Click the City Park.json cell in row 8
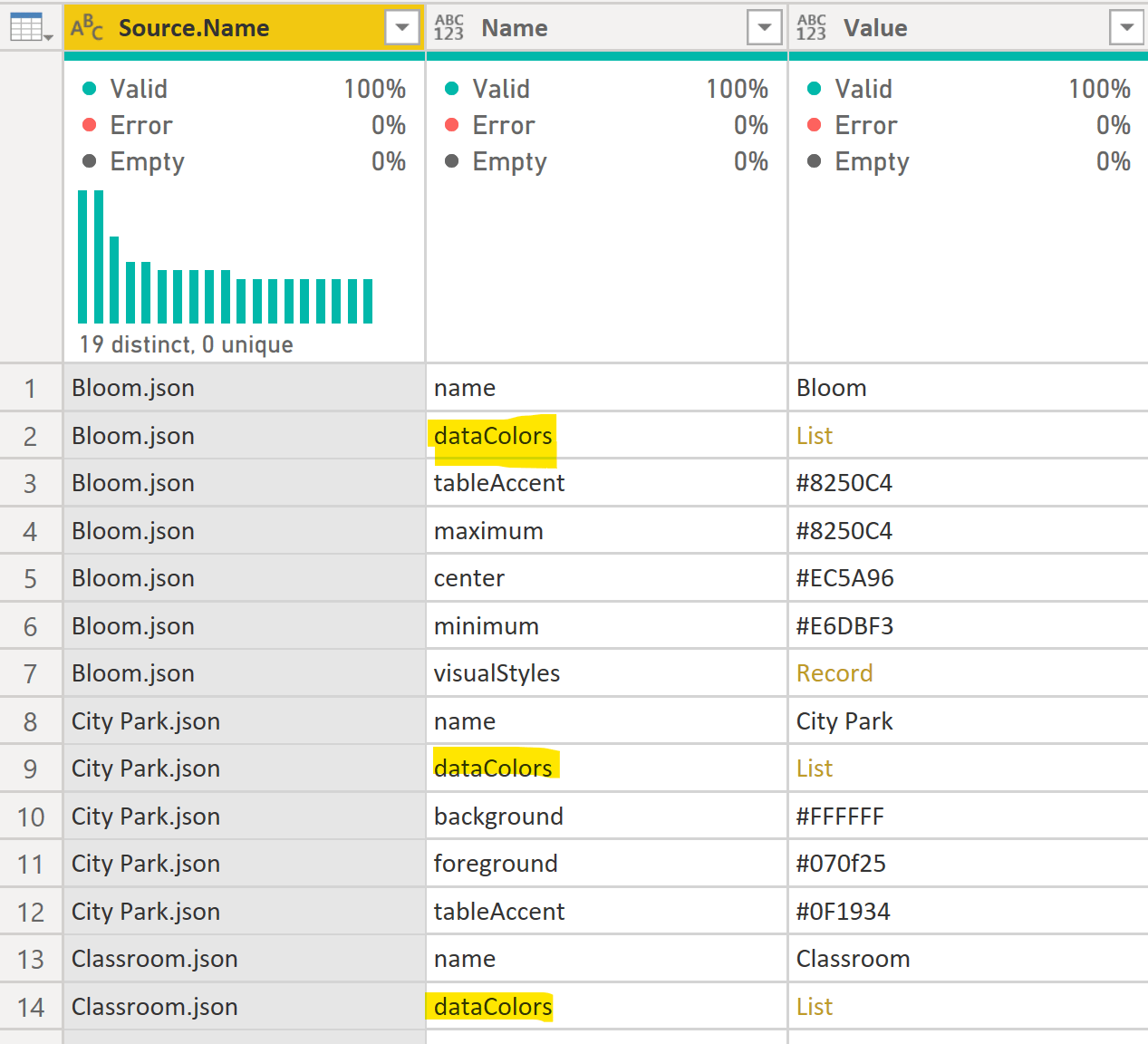Image resolution: width=1148 pixels, height=1044 pixels. (x=245, y=721)
